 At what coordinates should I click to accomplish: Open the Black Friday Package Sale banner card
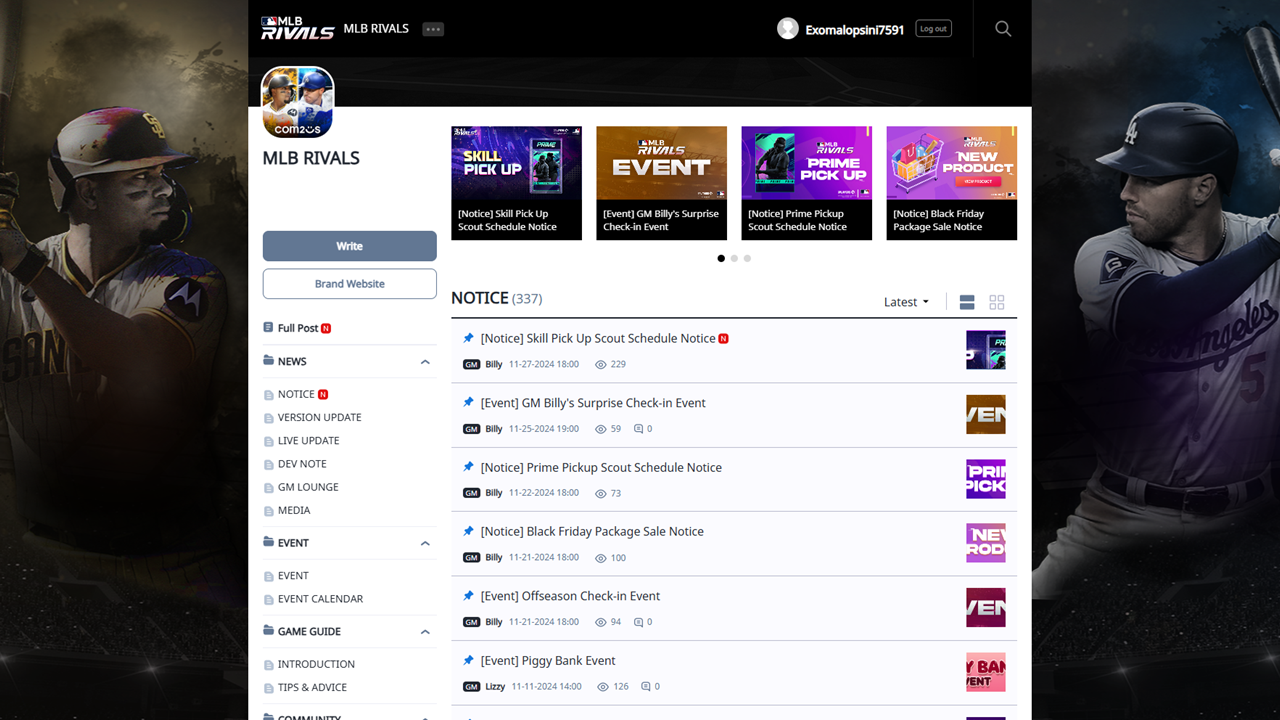[951, 183]
